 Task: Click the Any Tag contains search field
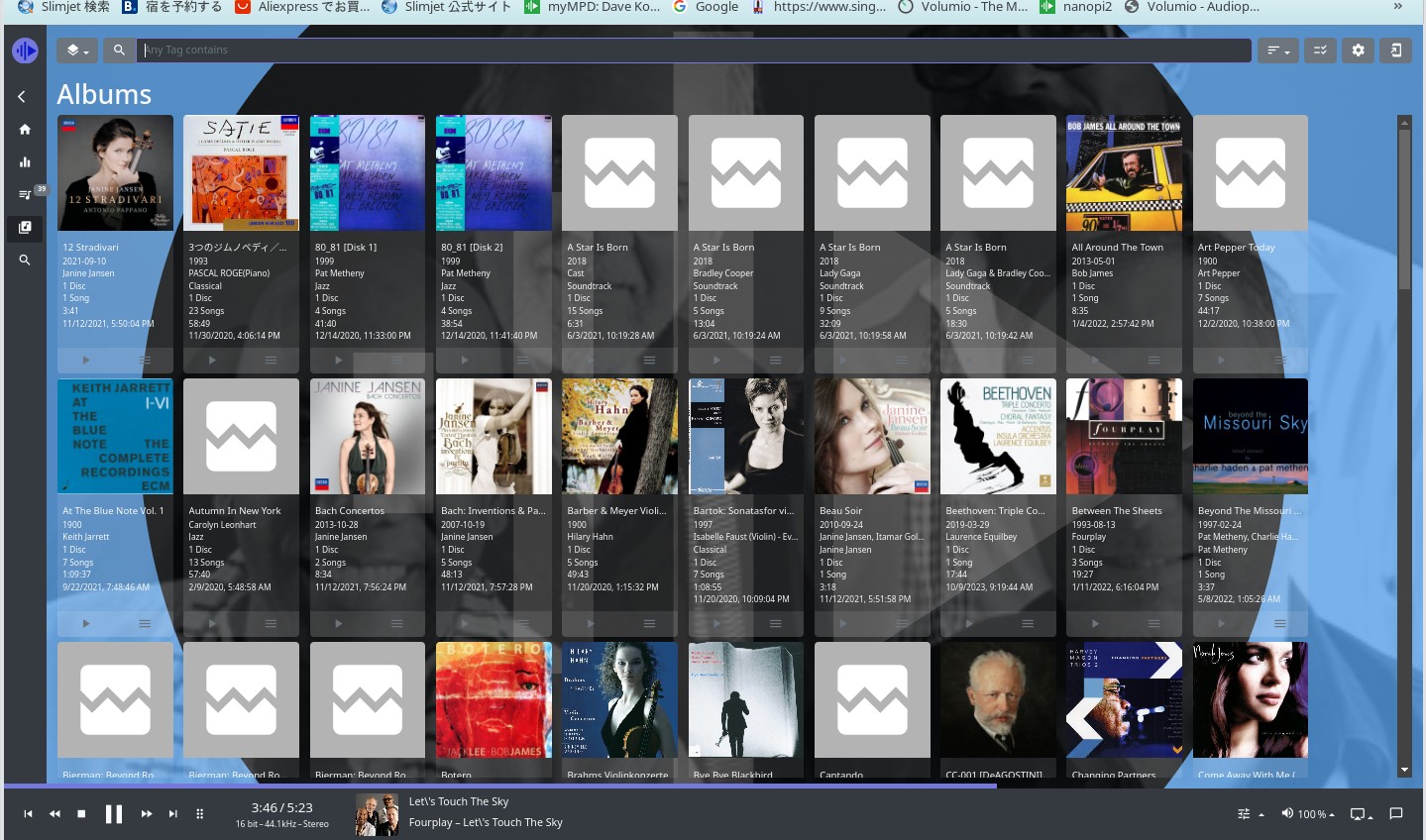point(694,50)
